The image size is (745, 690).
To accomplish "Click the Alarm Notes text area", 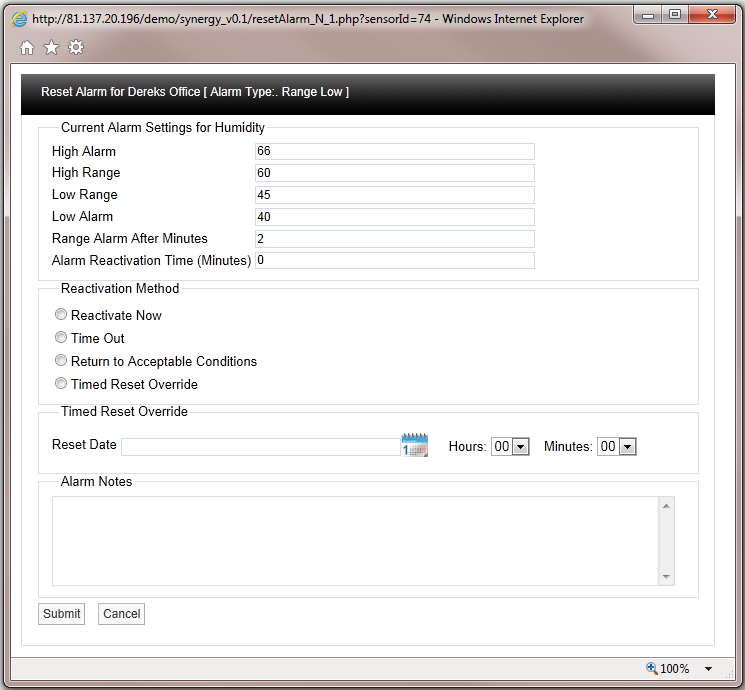I will [x=355, y=541].
